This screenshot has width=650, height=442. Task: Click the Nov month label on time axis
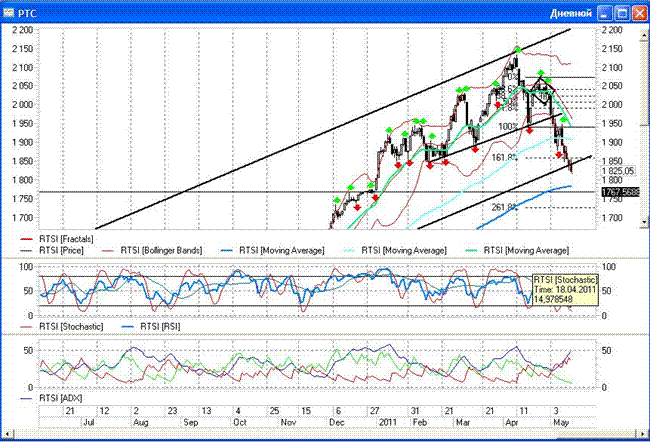[x=289, y=422]
